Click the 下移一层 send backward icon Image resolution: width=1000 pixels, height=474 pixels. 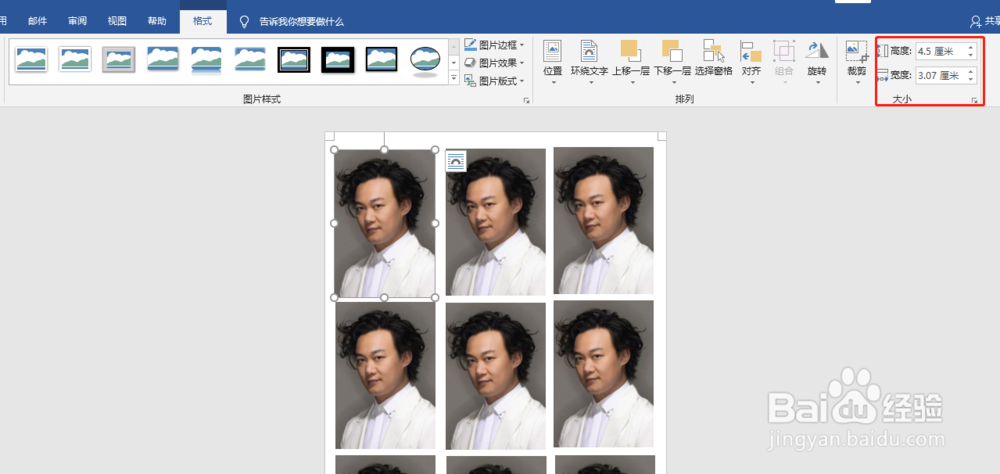(672, 51)
